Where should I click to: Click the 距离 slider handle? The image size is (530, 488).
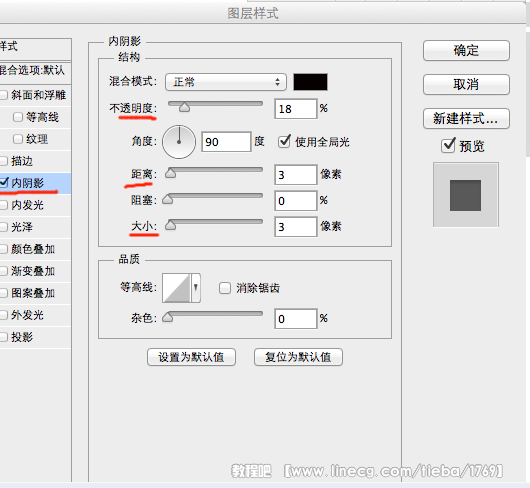tap(170, 173)
